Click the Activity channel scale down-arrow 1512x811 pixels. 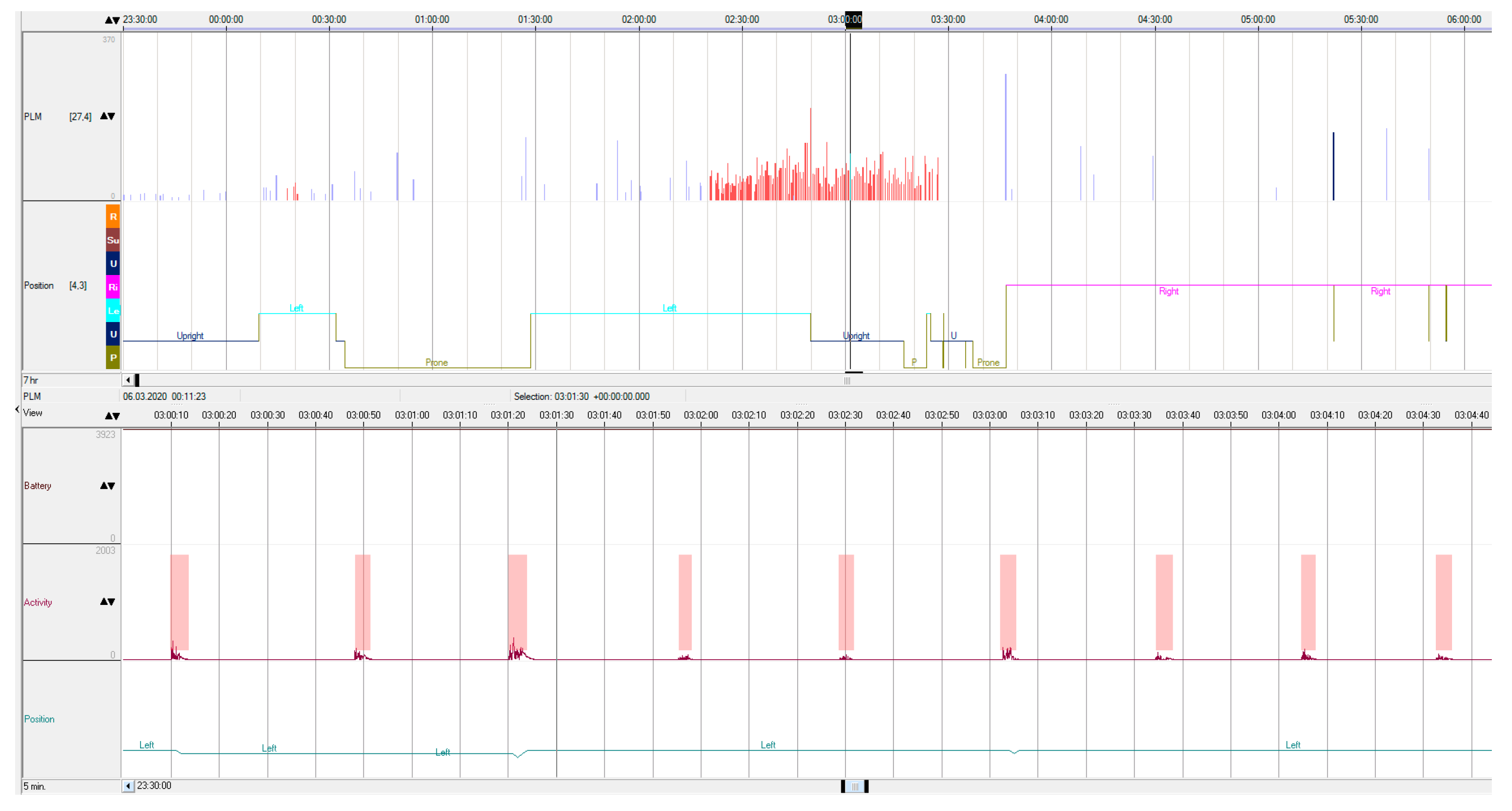[111, 602]
